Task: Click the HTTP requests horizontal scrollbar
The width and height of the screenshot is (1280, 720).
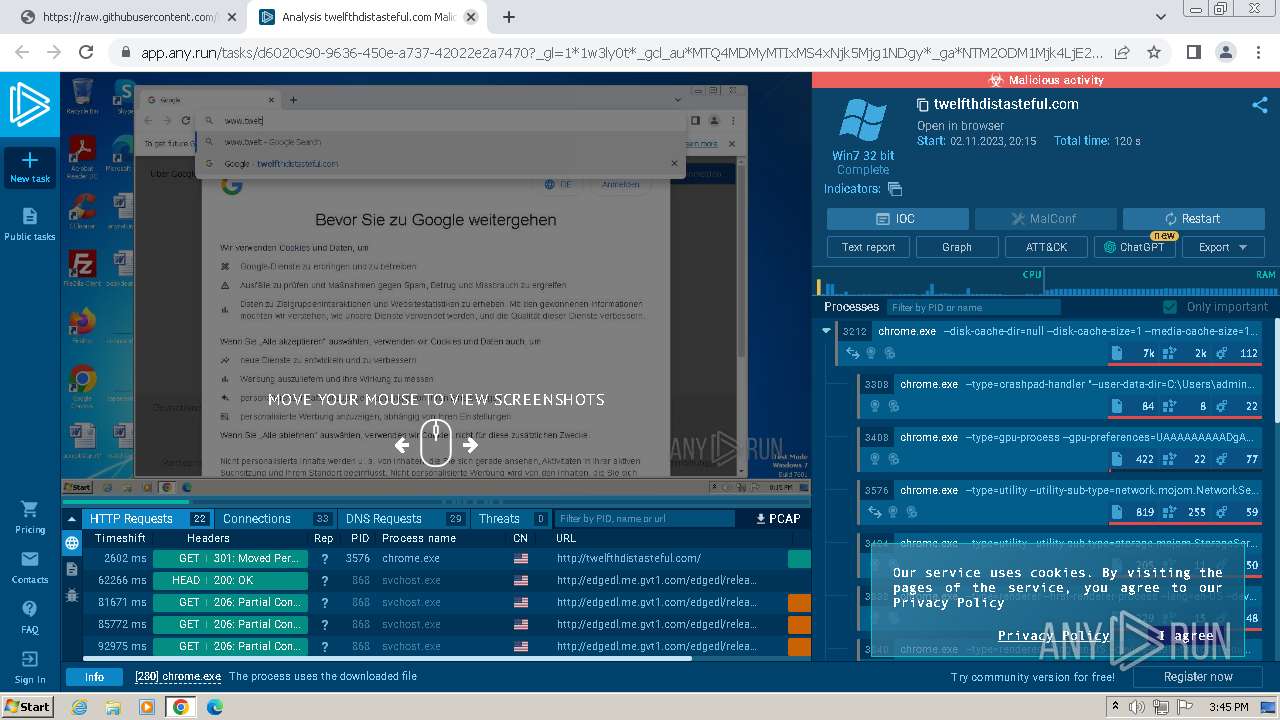Action: [388, 658]
